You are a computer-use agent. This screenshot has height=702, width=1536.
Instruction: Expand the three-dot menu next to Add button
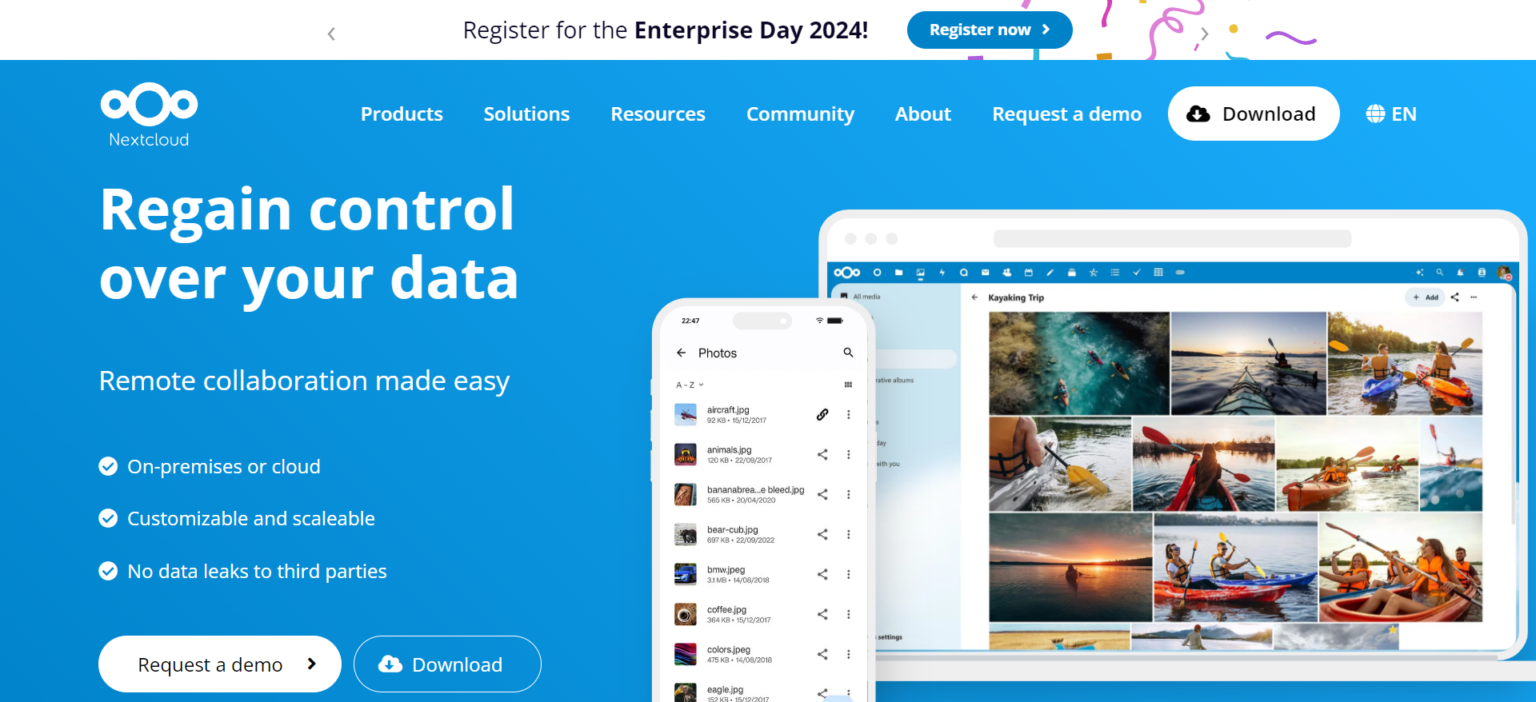pyautogui.click(x=1475, y=297)
